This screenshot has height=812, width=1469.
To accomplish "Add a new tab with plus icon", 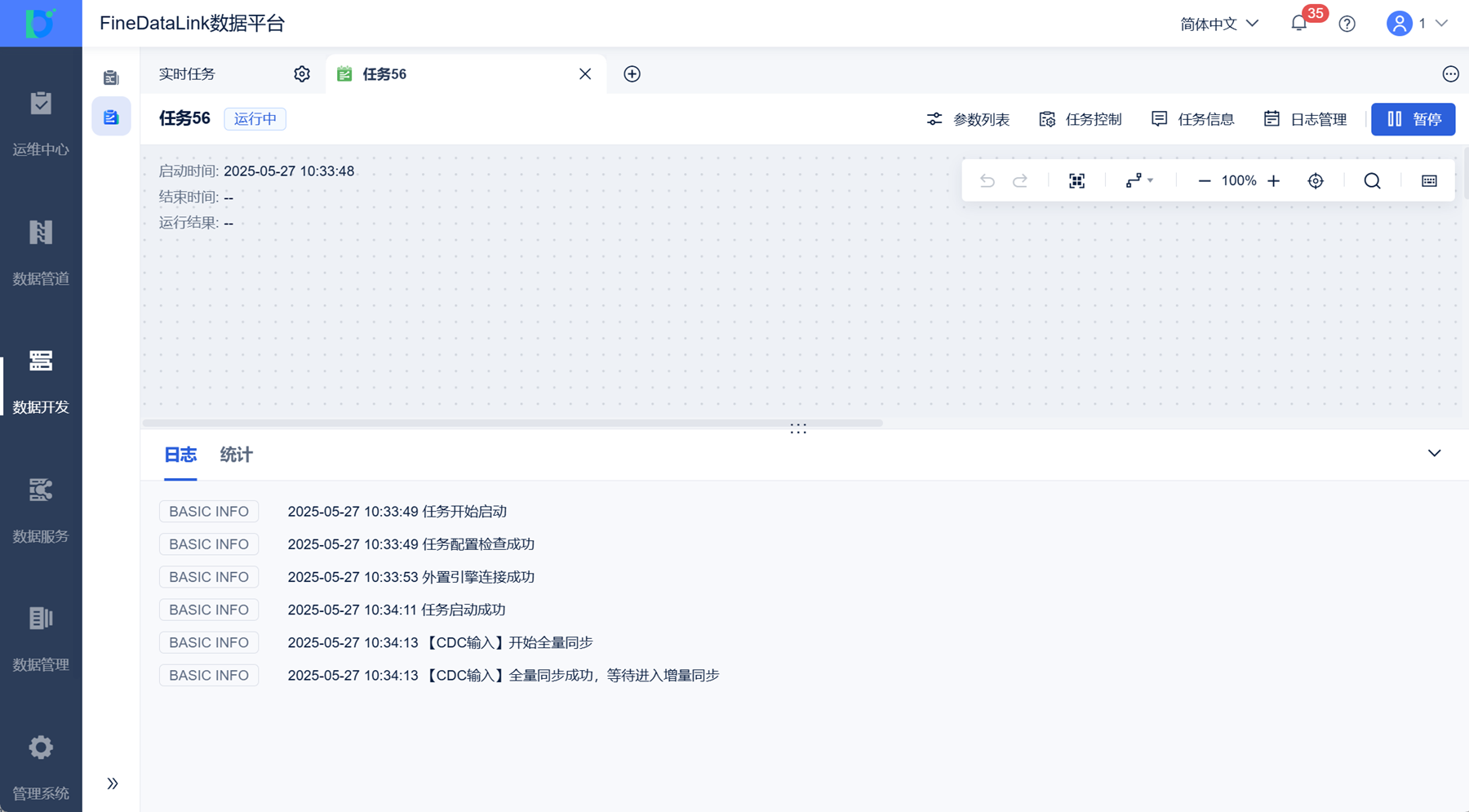I will [x=632, y=74].
